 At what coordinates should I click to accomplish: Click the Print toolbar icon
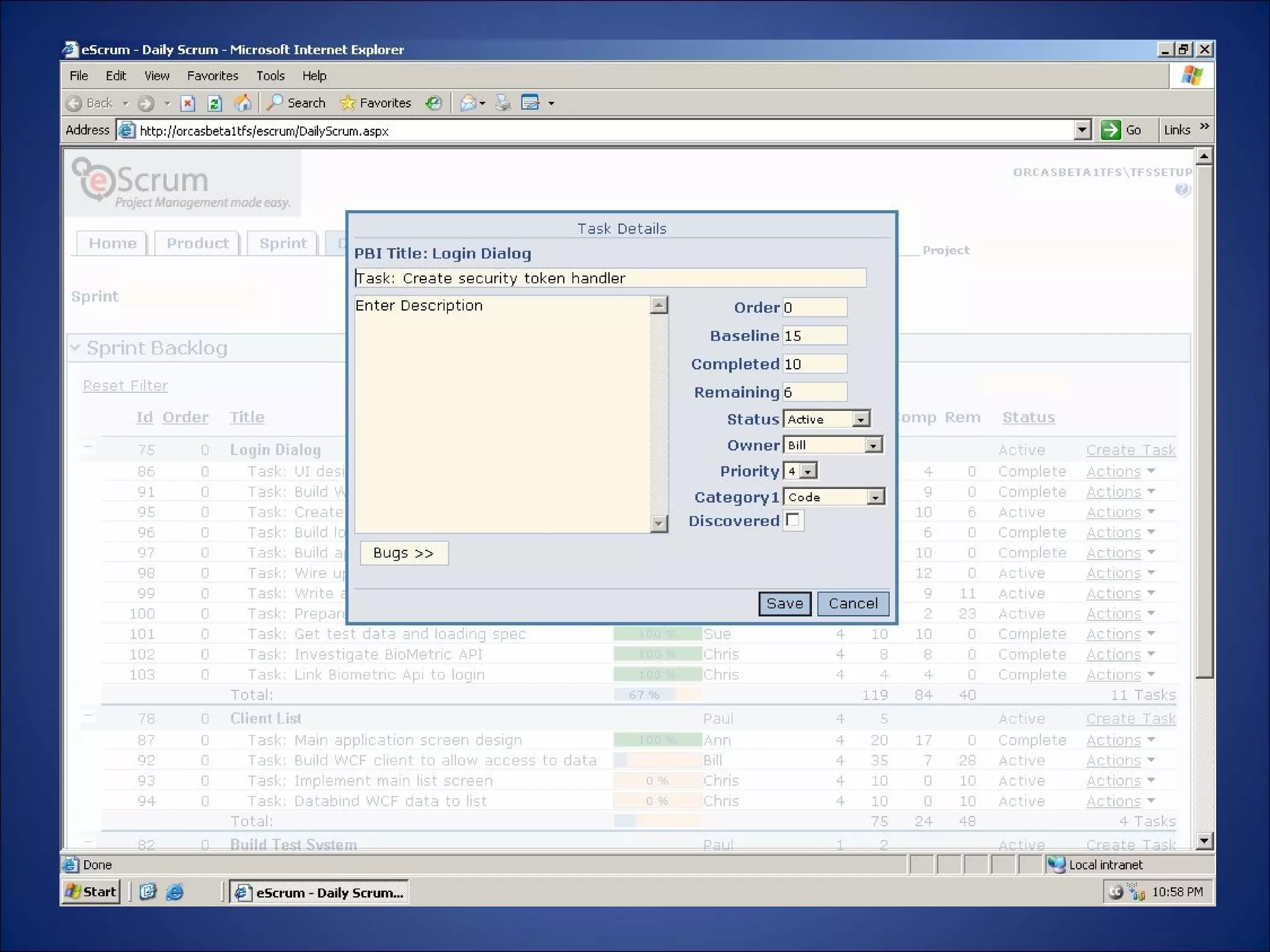point(503,103)
